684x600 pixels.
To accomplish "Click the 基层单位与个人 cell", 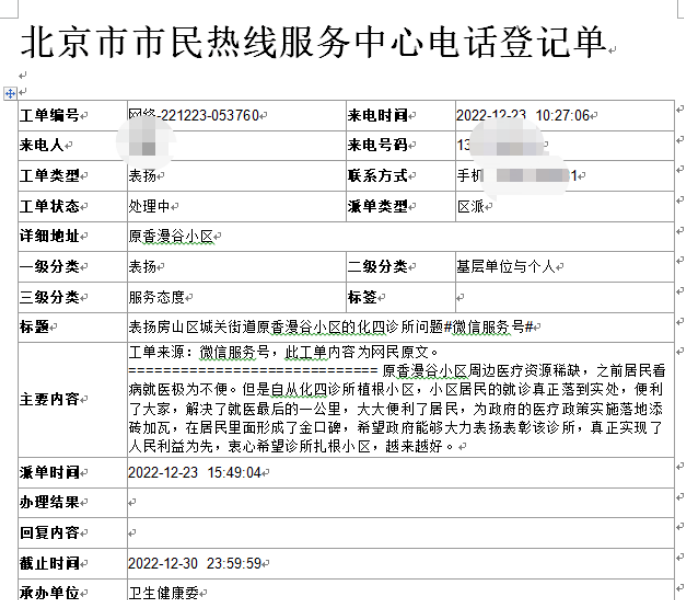I will [x=508, y=267].
